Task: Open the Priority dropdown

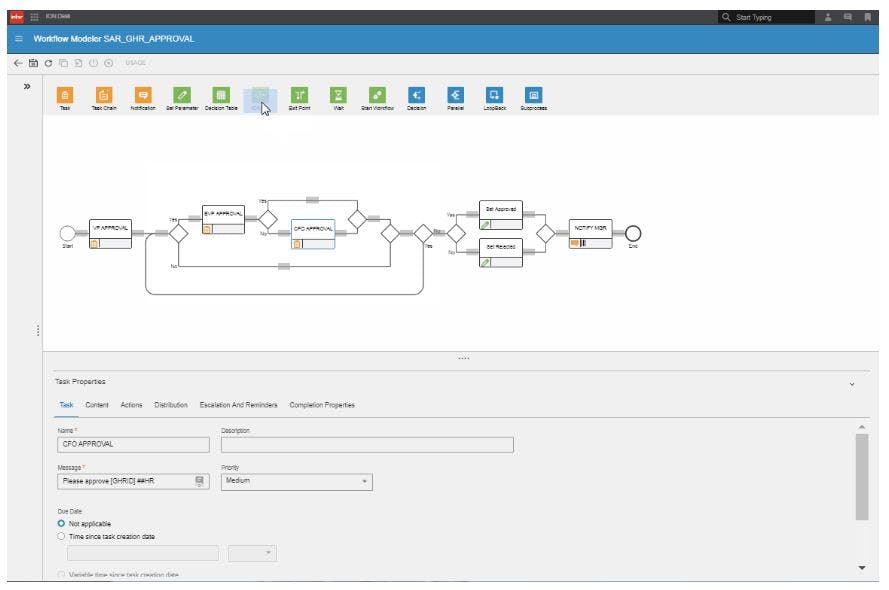Action: (362, 481)
